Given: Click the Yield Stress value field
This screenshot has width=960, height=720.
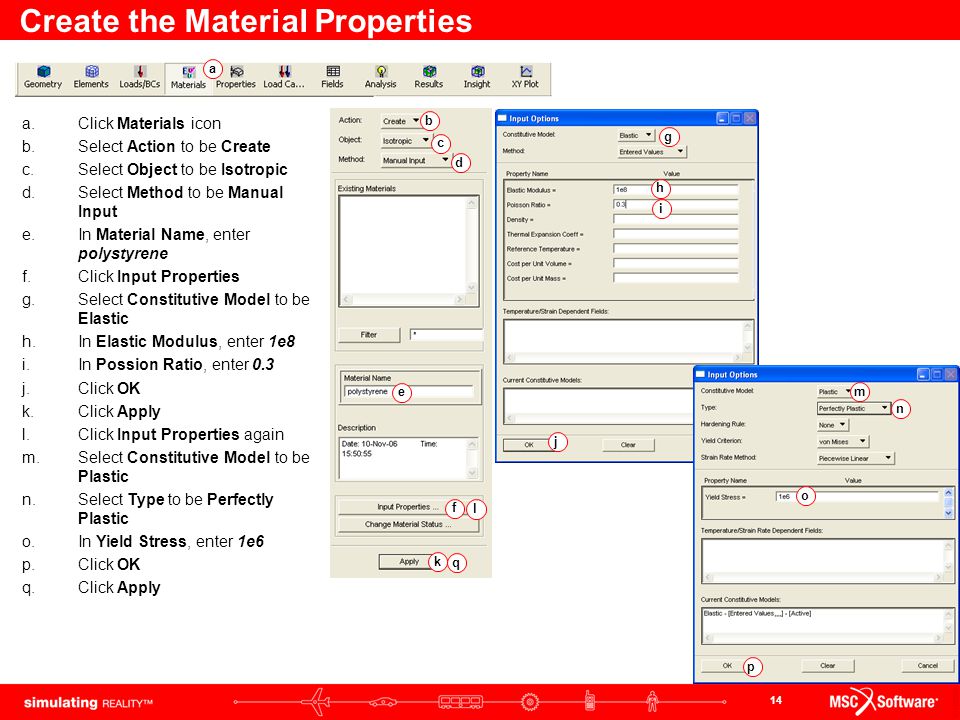Looking at the screenshot, I should coord(857,497).
